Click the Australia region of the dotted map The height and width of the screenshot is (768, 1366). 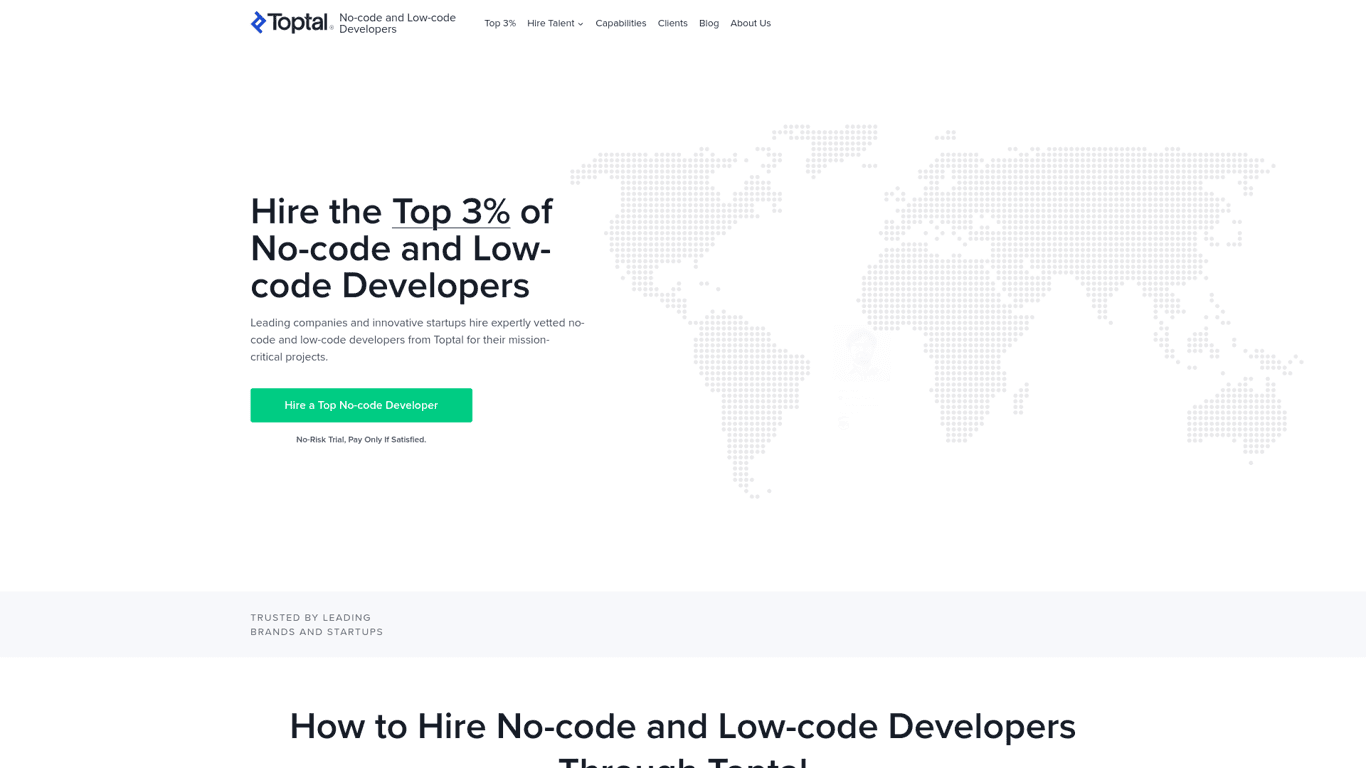click(1237, 415)
